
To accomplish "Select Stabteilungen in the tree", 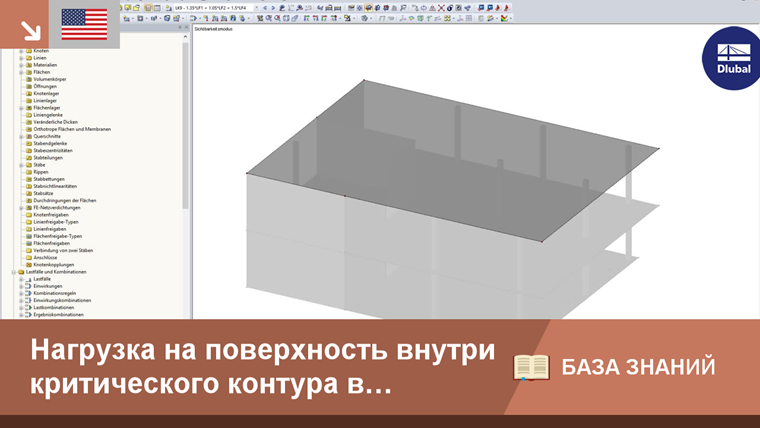I will (48, 158).
